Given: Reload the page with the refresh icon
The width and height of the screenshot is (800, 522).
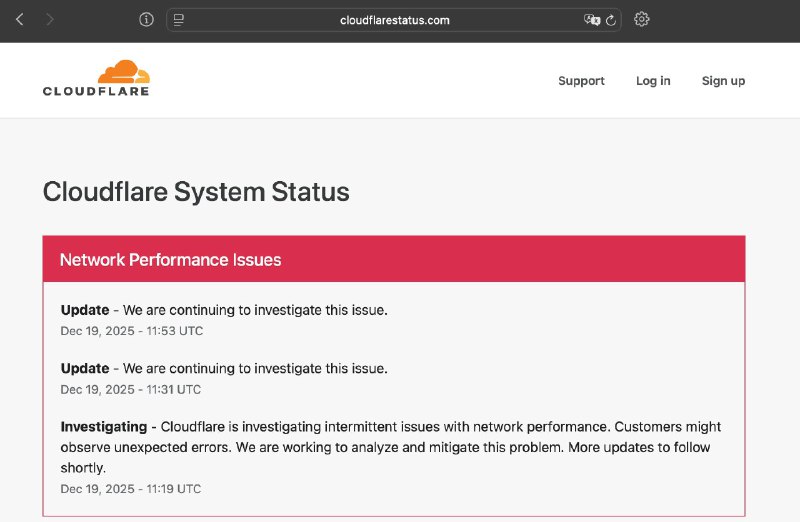Looking at the screenshot, I should tap(611, 20).
